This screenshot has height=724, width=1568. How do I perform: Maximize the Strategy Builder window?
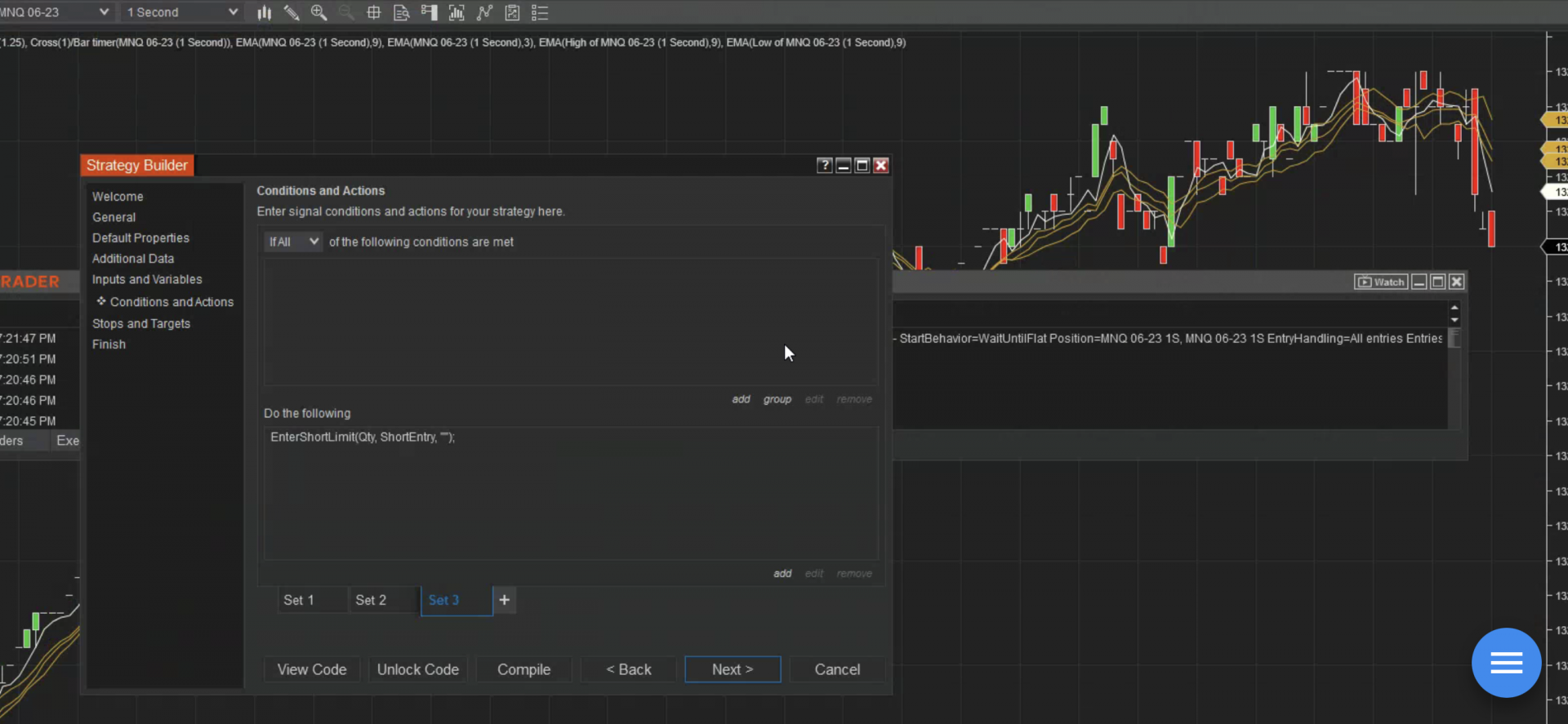tap(862, 166)
